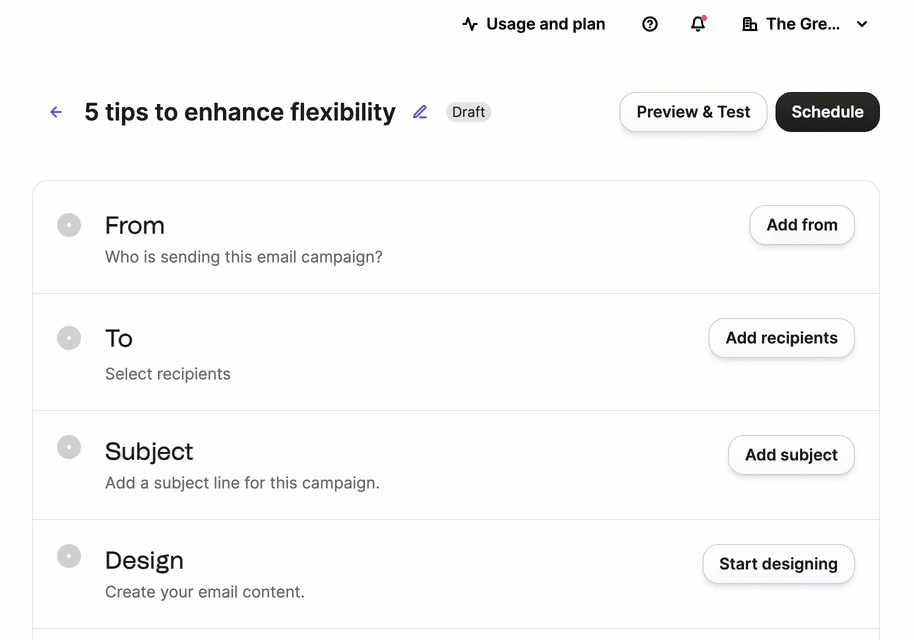Click Add from to set the sender
Viewport: 914px width, 640px height.
801,225
